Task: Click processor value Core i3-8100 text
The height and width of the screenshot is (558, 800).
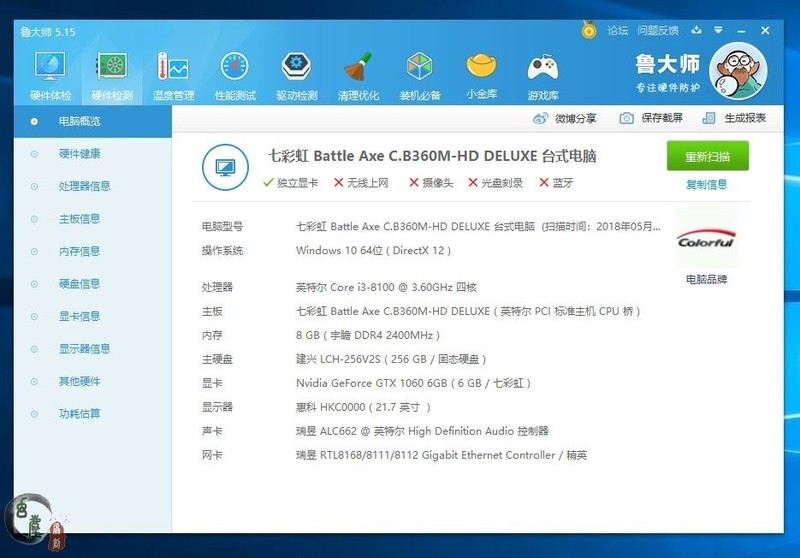Action: [386, 287]
